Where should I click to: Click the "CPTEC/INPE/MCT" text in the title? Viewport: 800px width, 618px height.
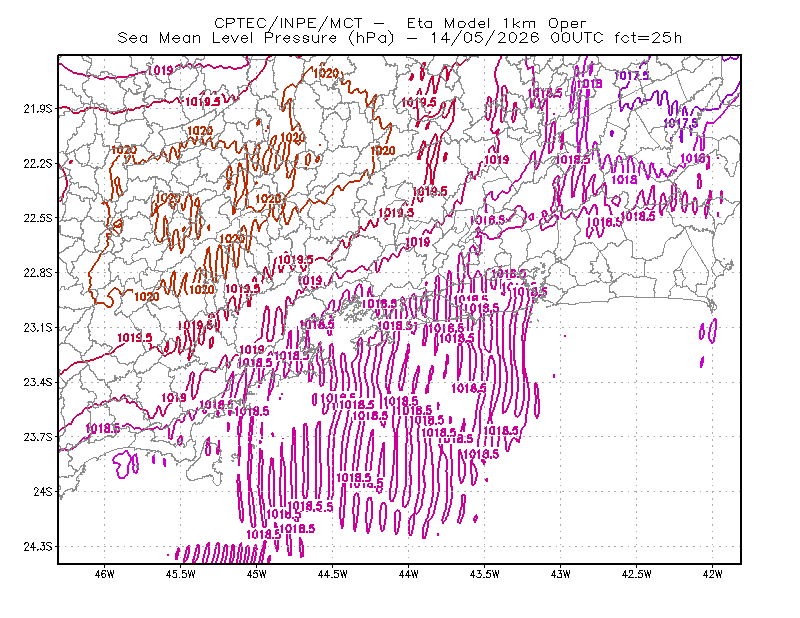coord(288,23)
